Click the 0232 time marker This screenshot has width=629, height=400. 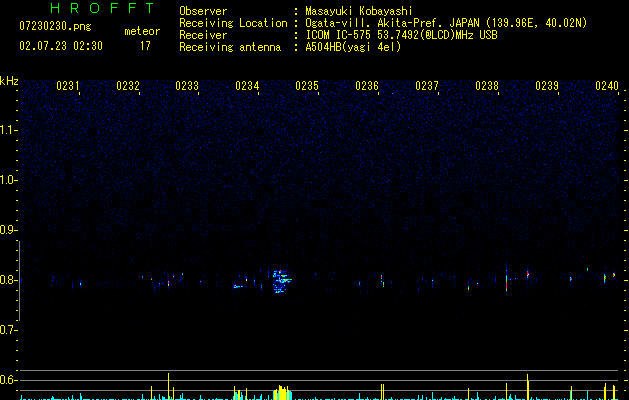tap(128, 86)
